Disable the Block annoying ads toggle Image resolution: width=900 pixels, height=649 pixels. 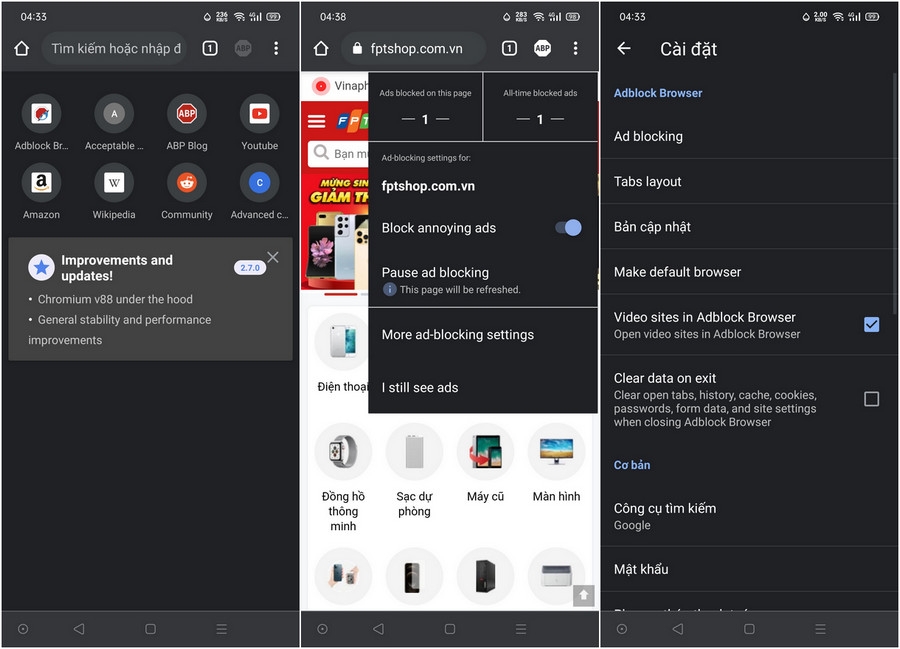pyautogui.click(x=568, y=228)
